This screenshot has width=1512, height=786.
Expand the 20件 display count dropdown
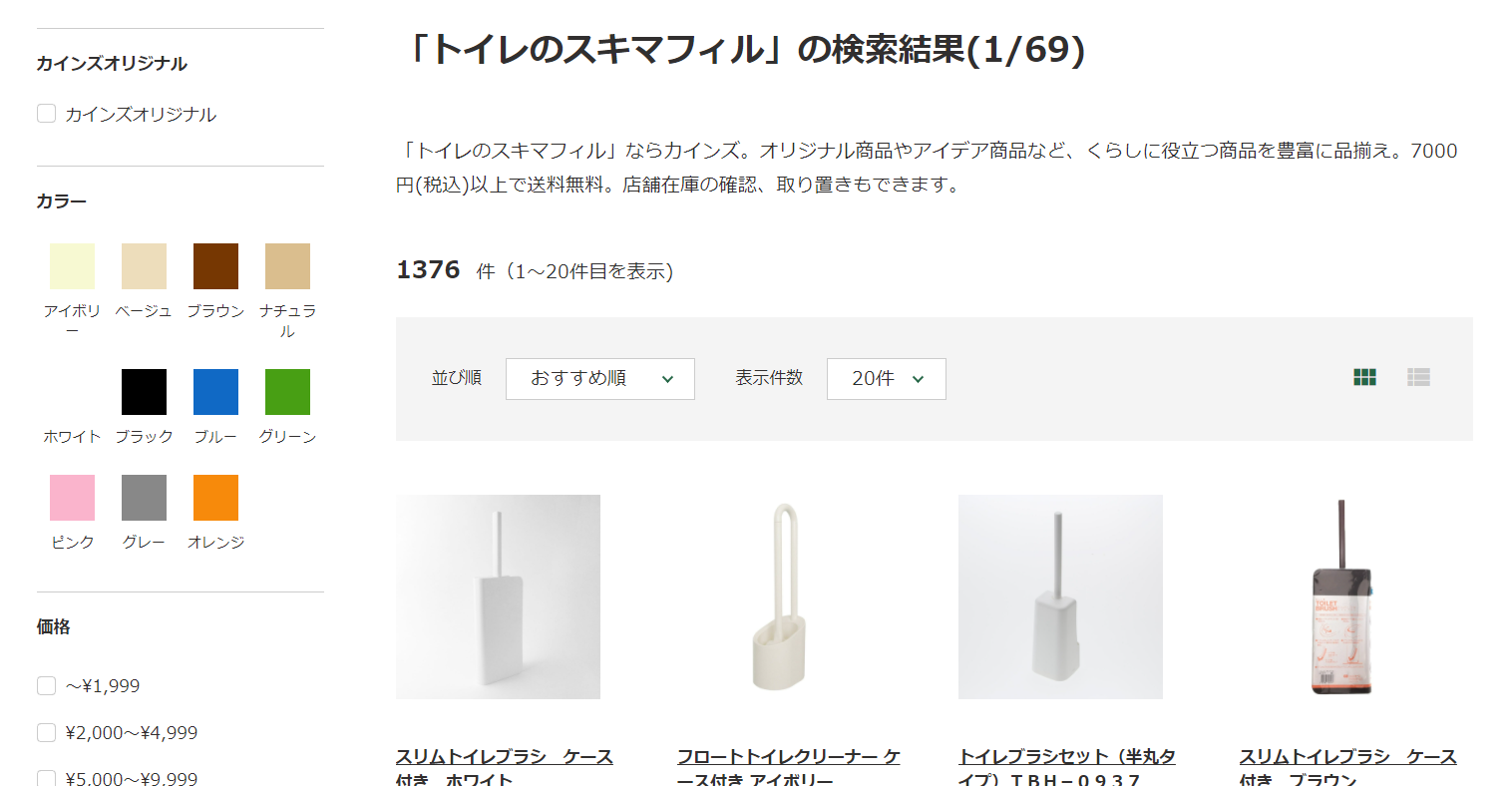(887, 379)
